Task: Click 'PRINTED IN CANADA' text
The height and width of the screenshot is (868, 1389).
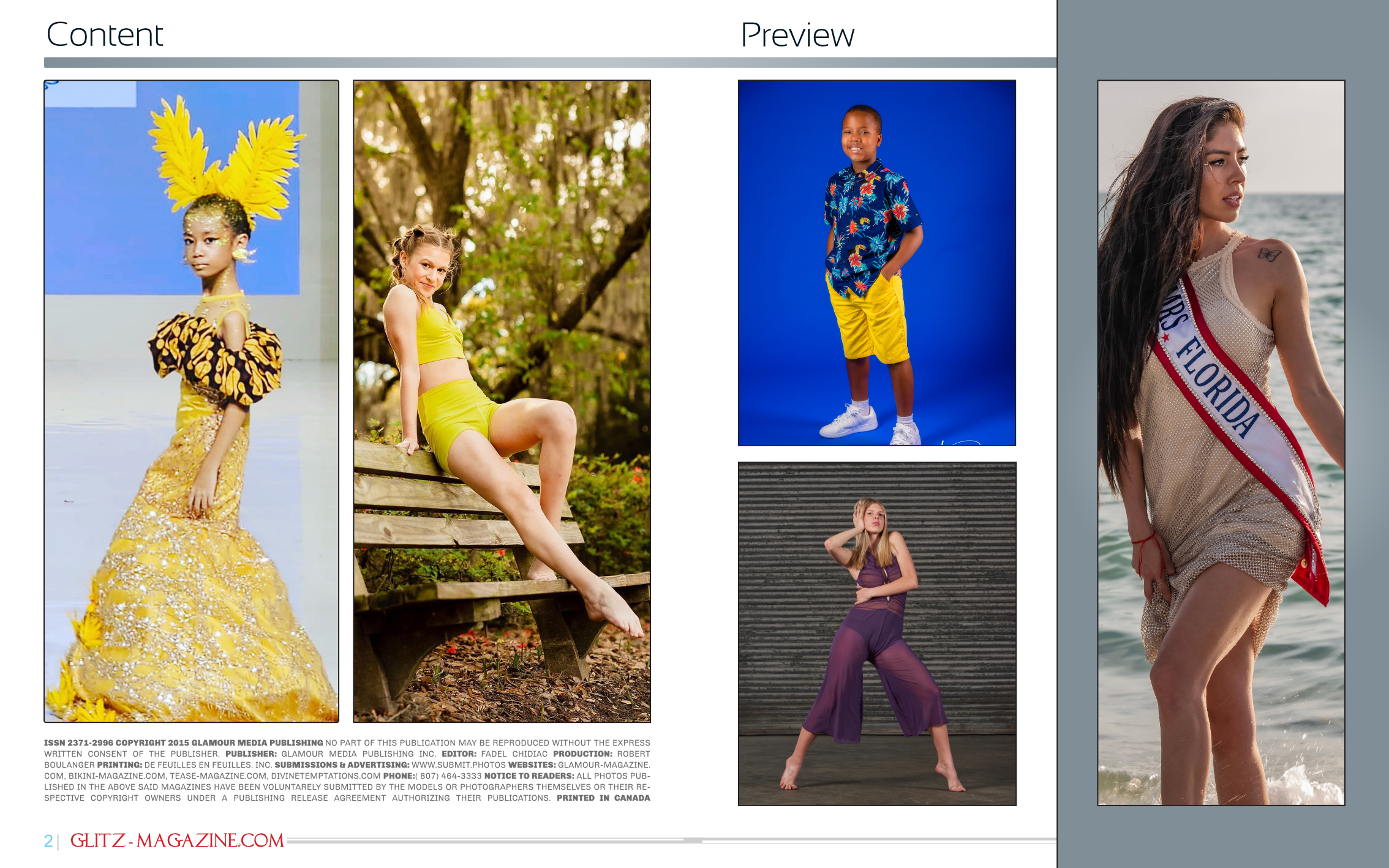Action: pyautogui.click(x=603, y=798)
